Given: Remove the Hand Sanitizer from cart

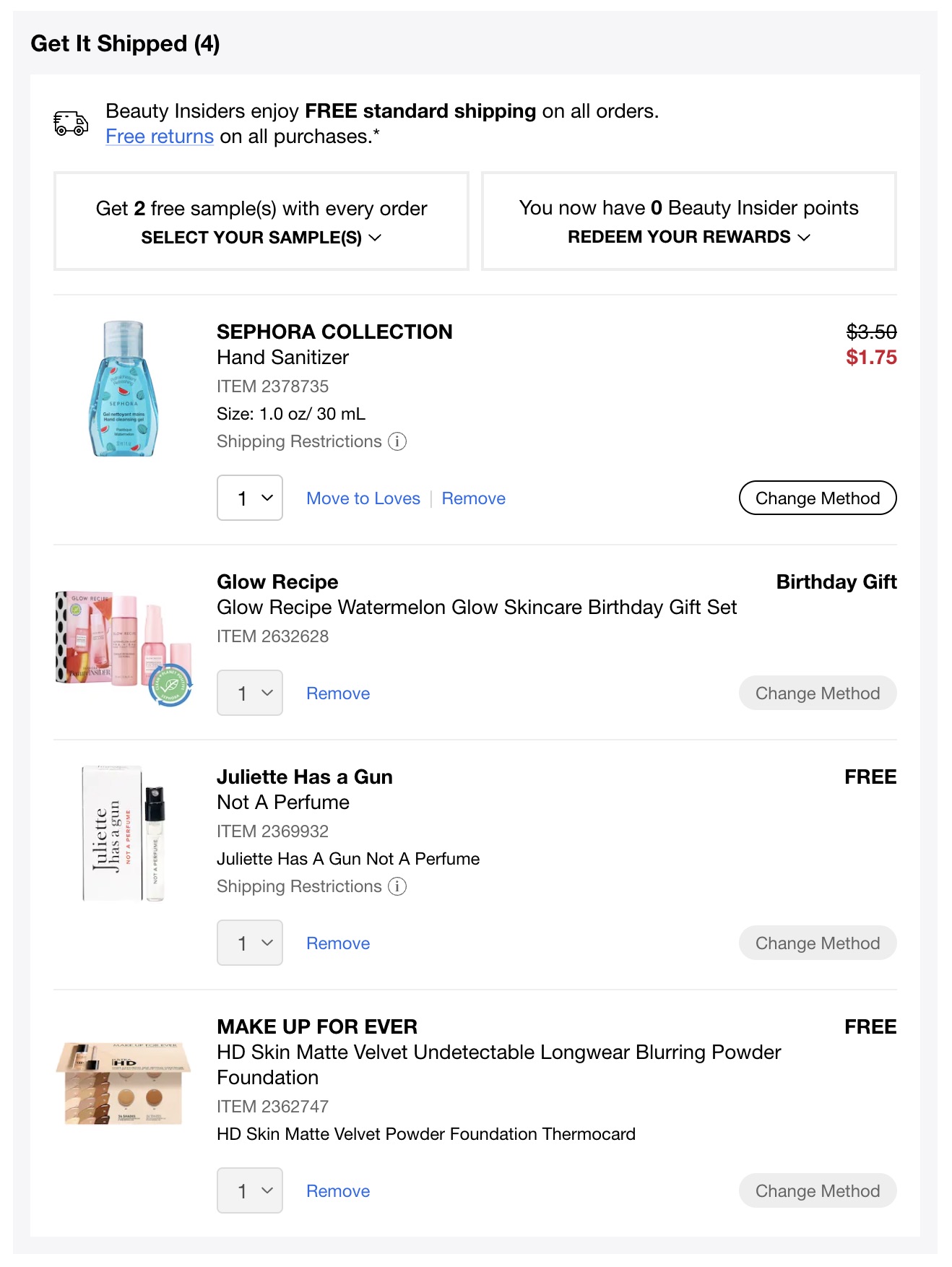Looking at the screenshot, I should coord(473,498).
